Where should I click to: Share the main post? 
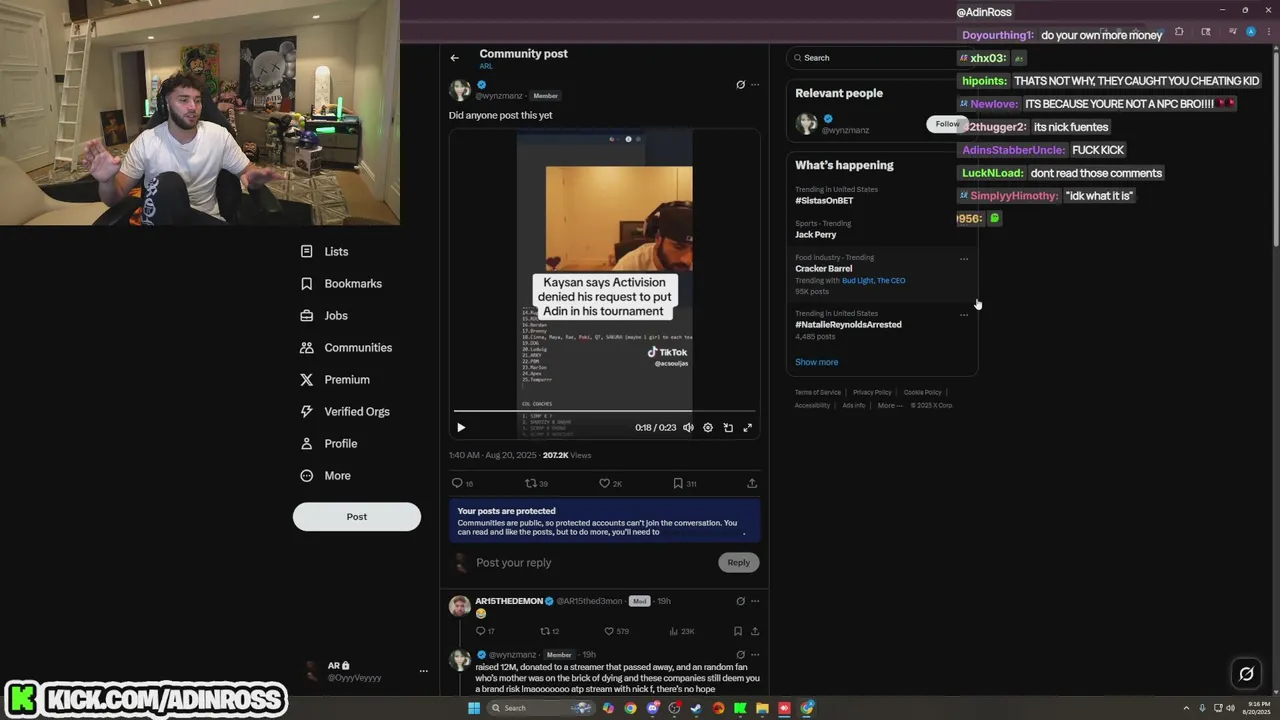click(752, 483)
